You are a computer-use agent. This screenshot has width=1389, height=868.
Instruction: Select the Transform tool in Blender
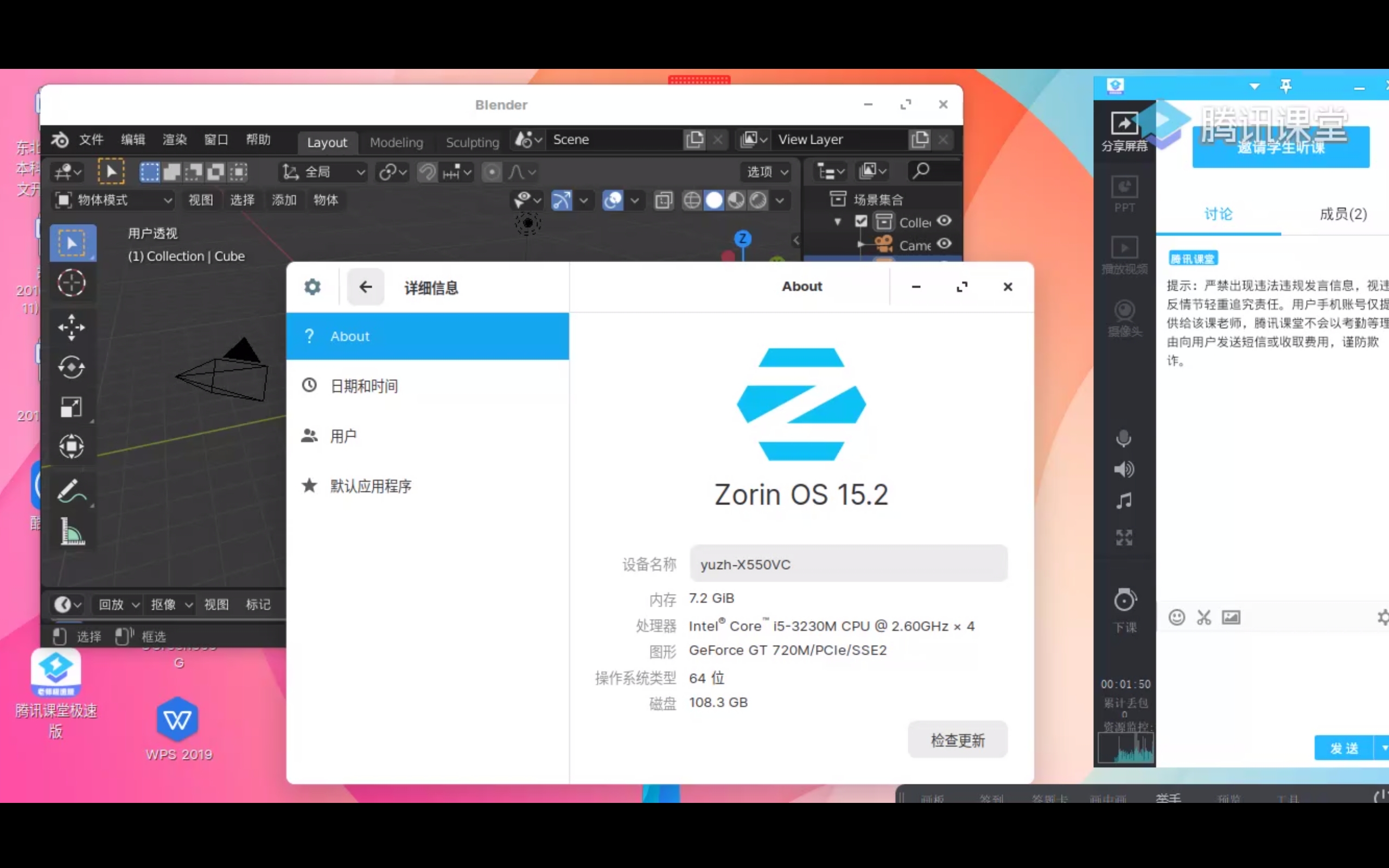[72, 446]
